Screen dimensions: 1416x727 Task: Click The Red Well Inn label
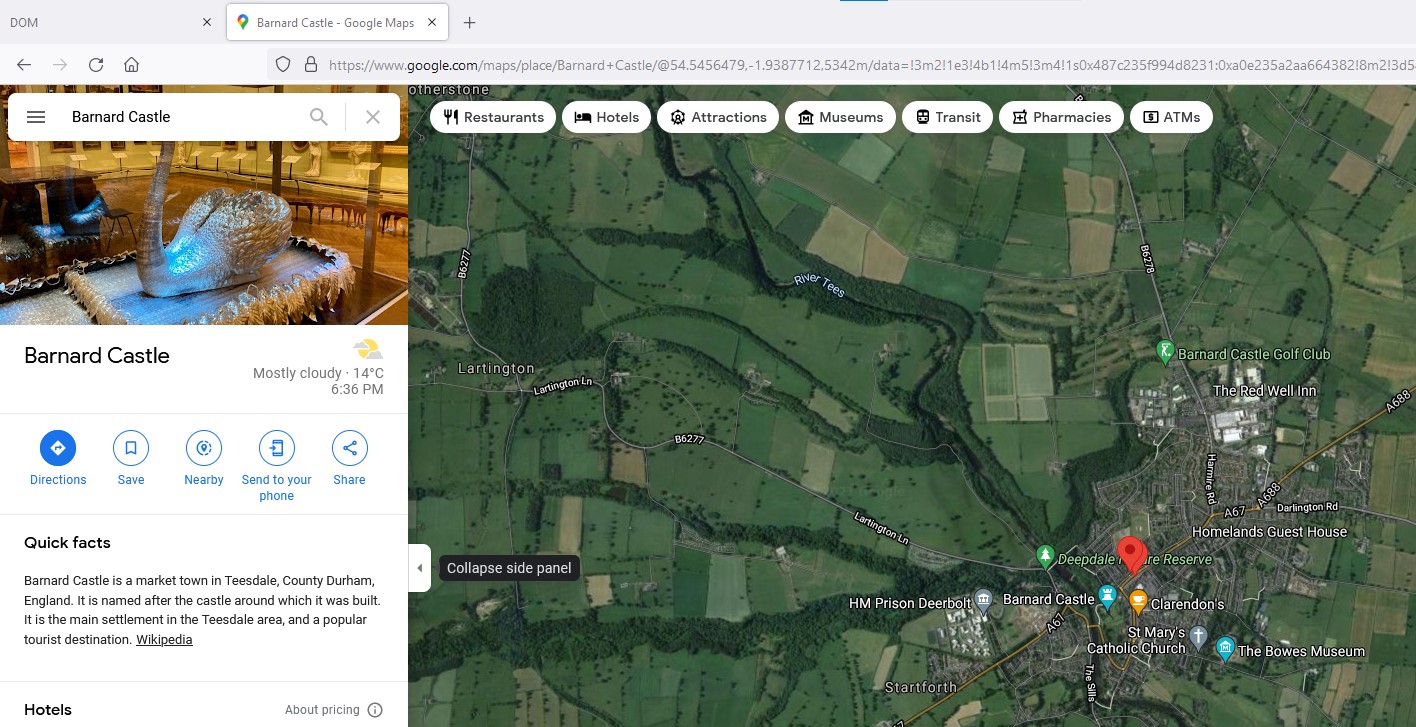click(1264, 391)
